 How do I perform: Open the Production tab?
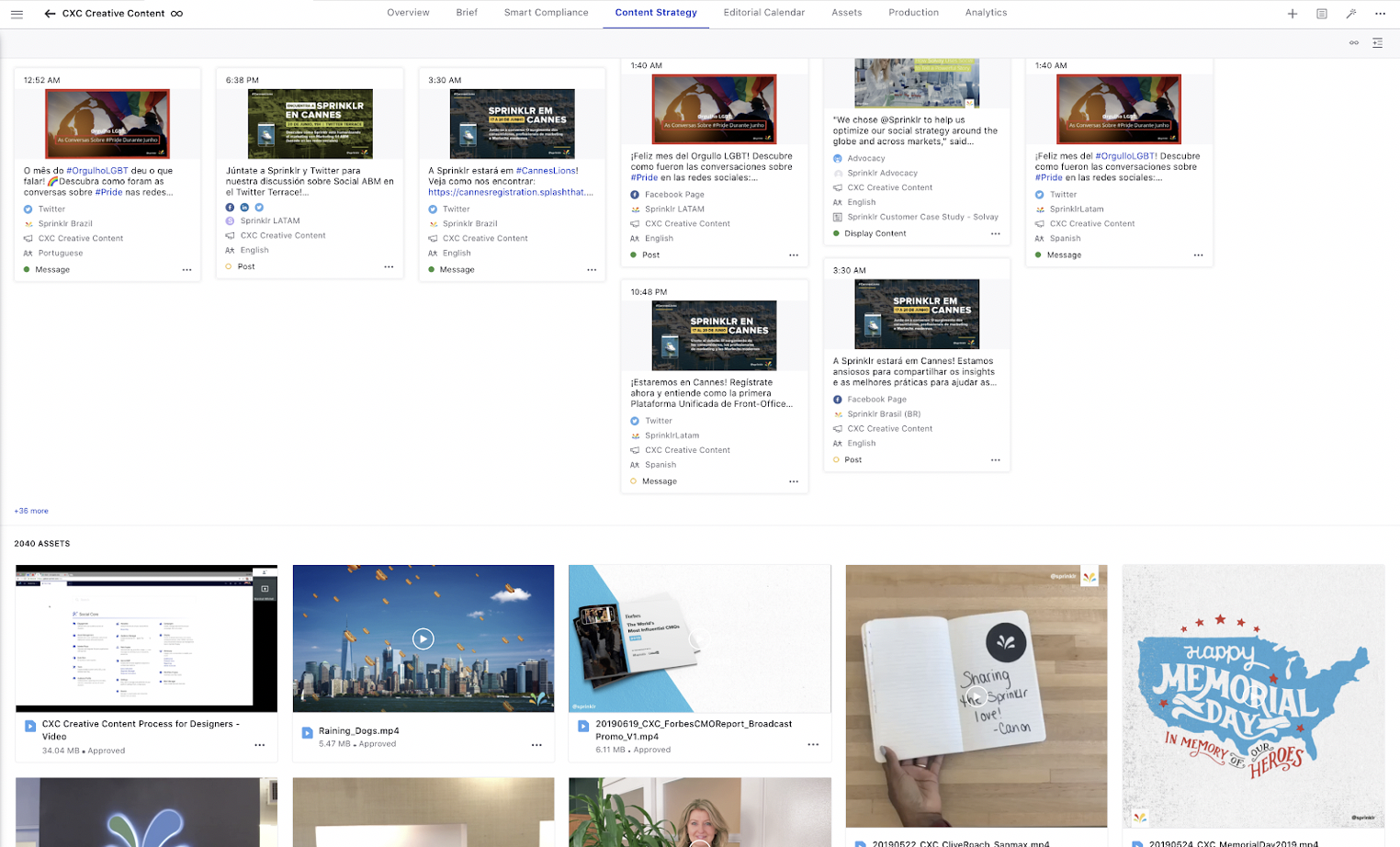913,13
